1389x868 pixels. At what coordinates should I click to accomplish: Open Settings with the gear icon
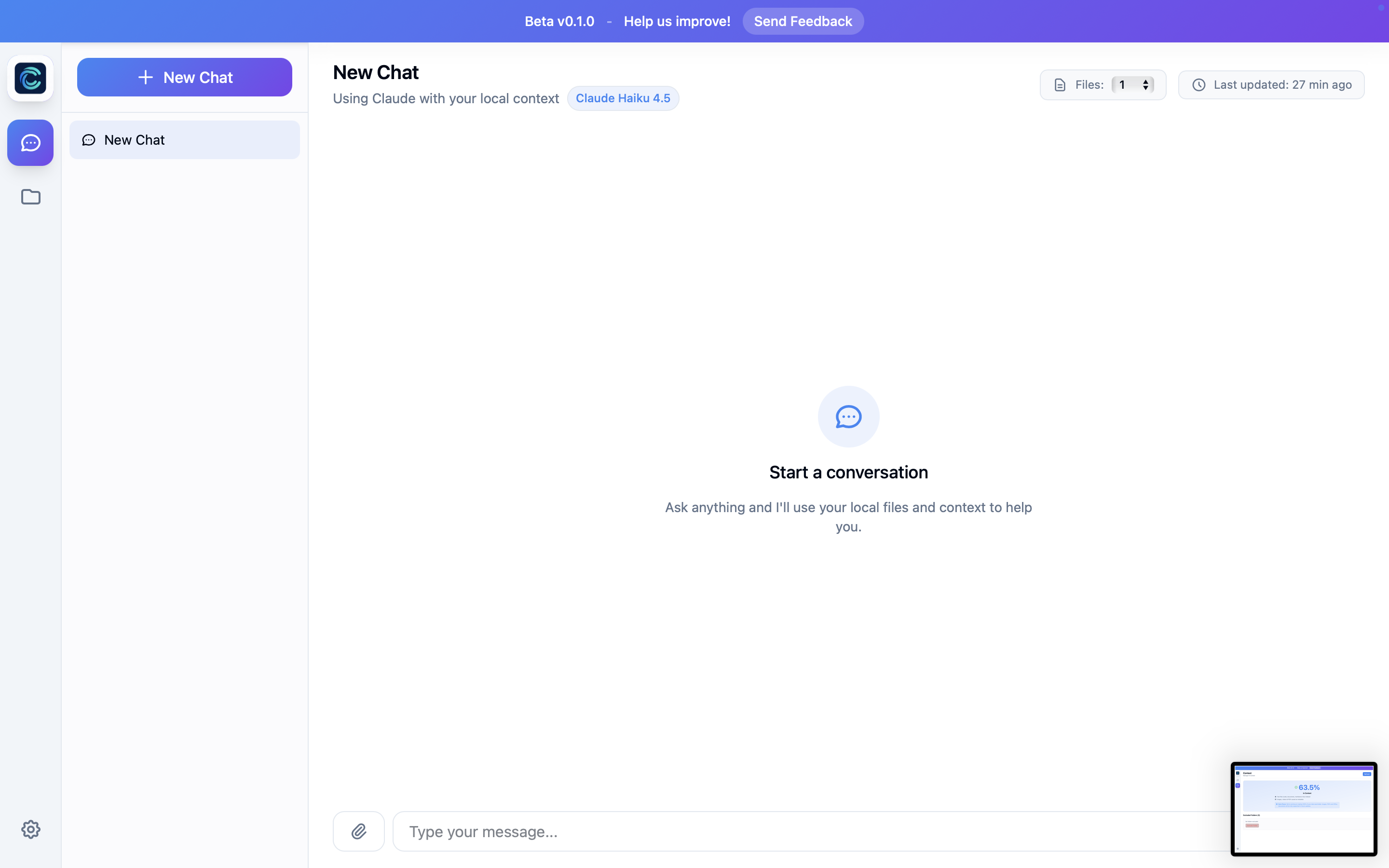click(x=30, y=829)
